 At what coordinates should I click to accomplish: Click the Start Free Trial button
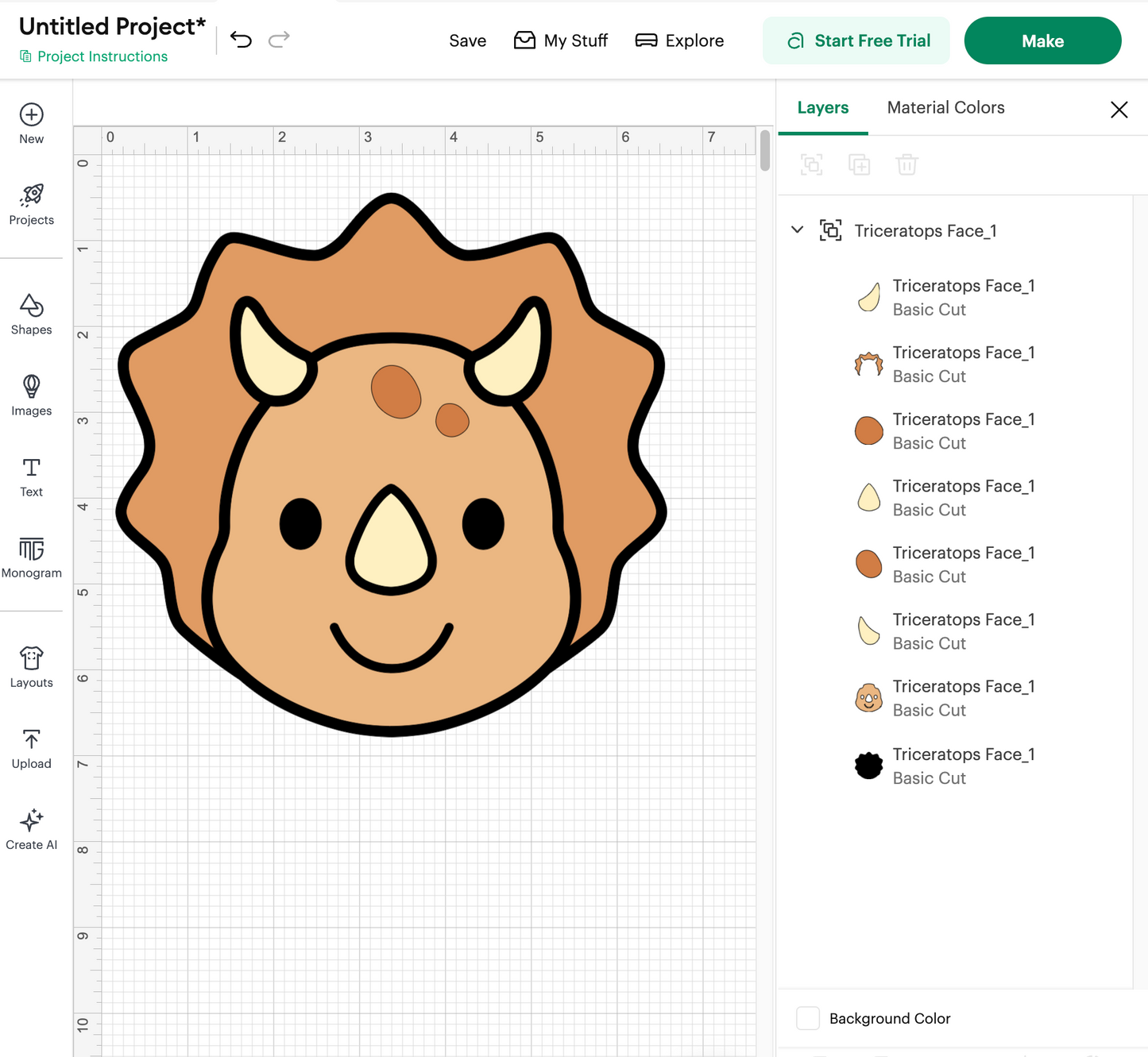pos(856,41)
